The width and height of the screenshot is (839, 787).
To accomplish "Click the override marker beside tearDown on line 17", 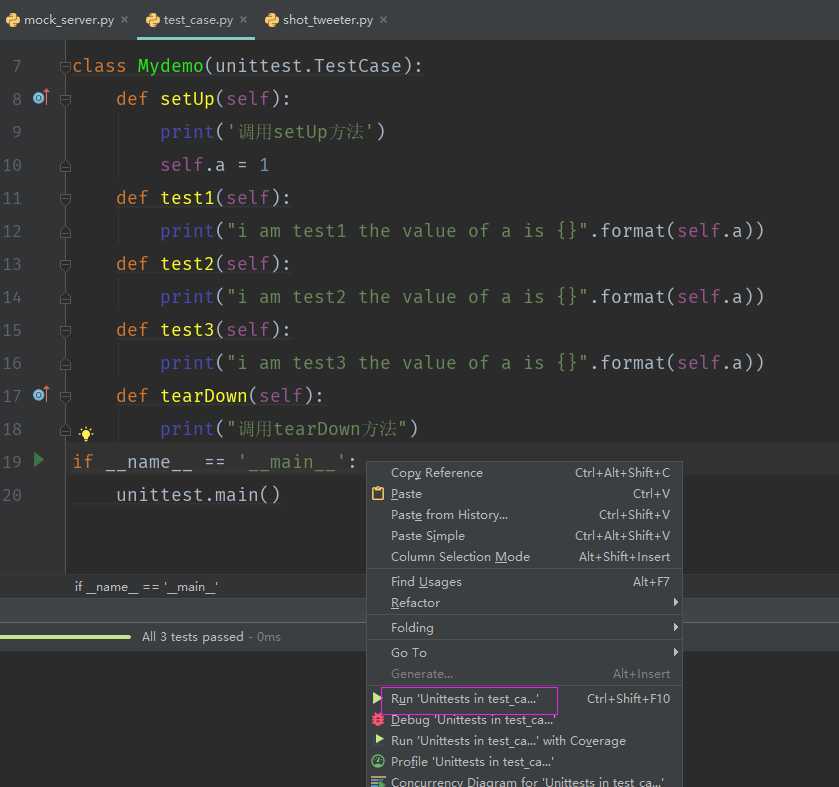I will pos(41,395).
